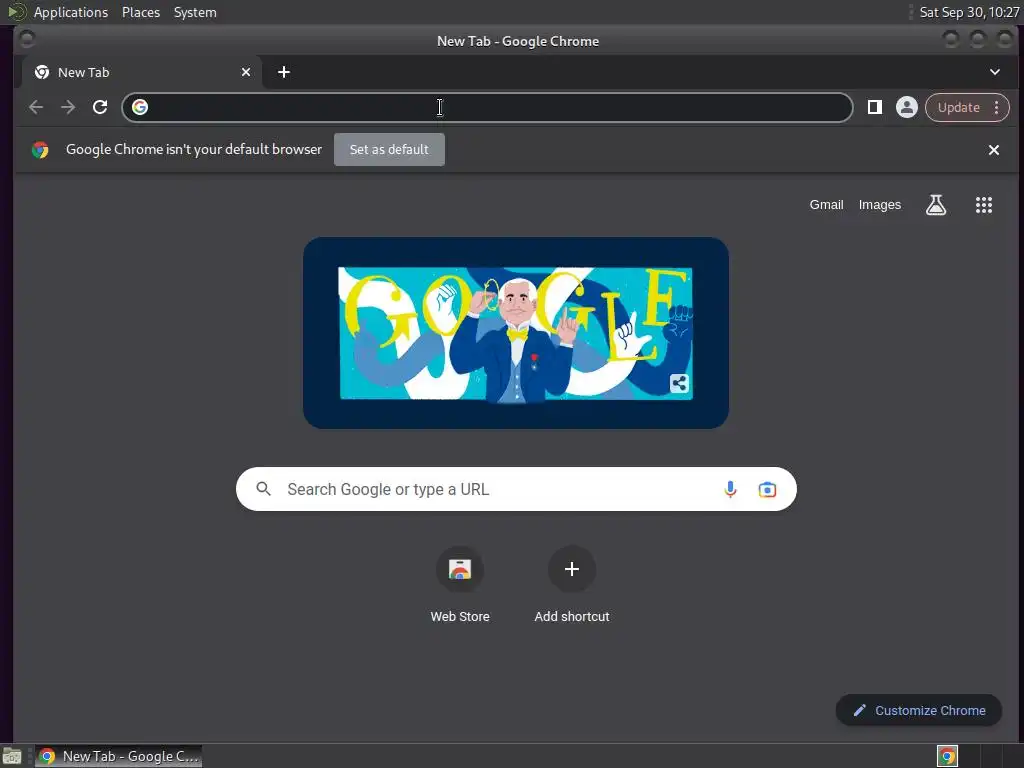Open the Images link

(x=880, y=204)
